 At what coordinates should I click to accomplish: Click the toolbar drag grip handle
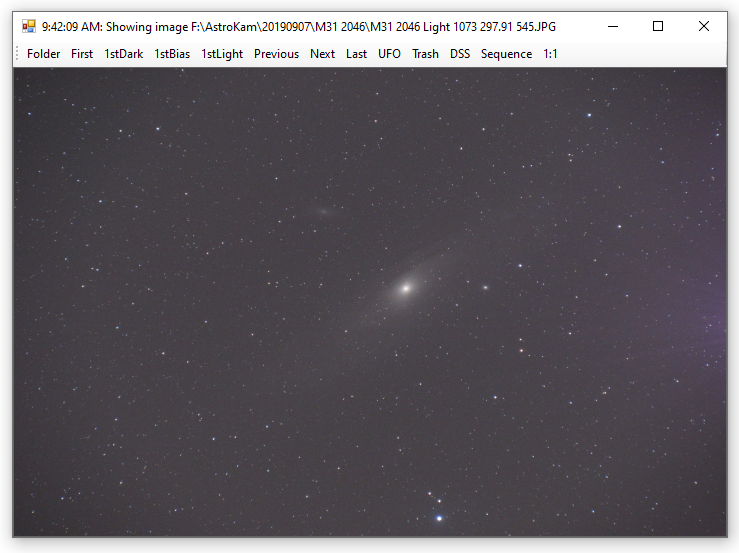[17, 54]
